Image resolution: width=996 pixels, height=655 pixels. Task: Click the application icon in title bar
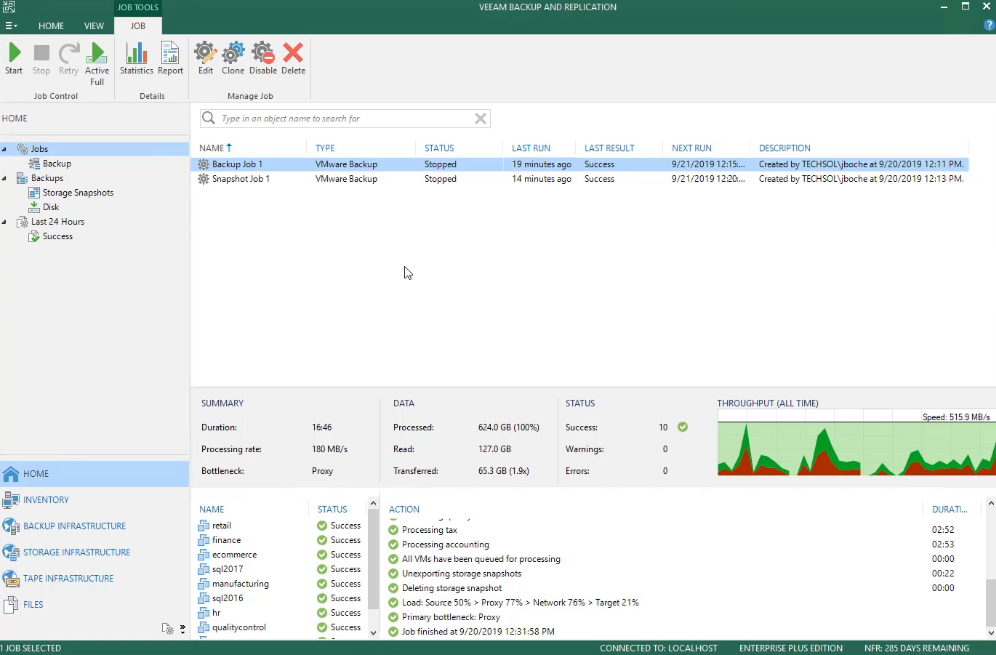pyautogui.click(x=8, y=7)
